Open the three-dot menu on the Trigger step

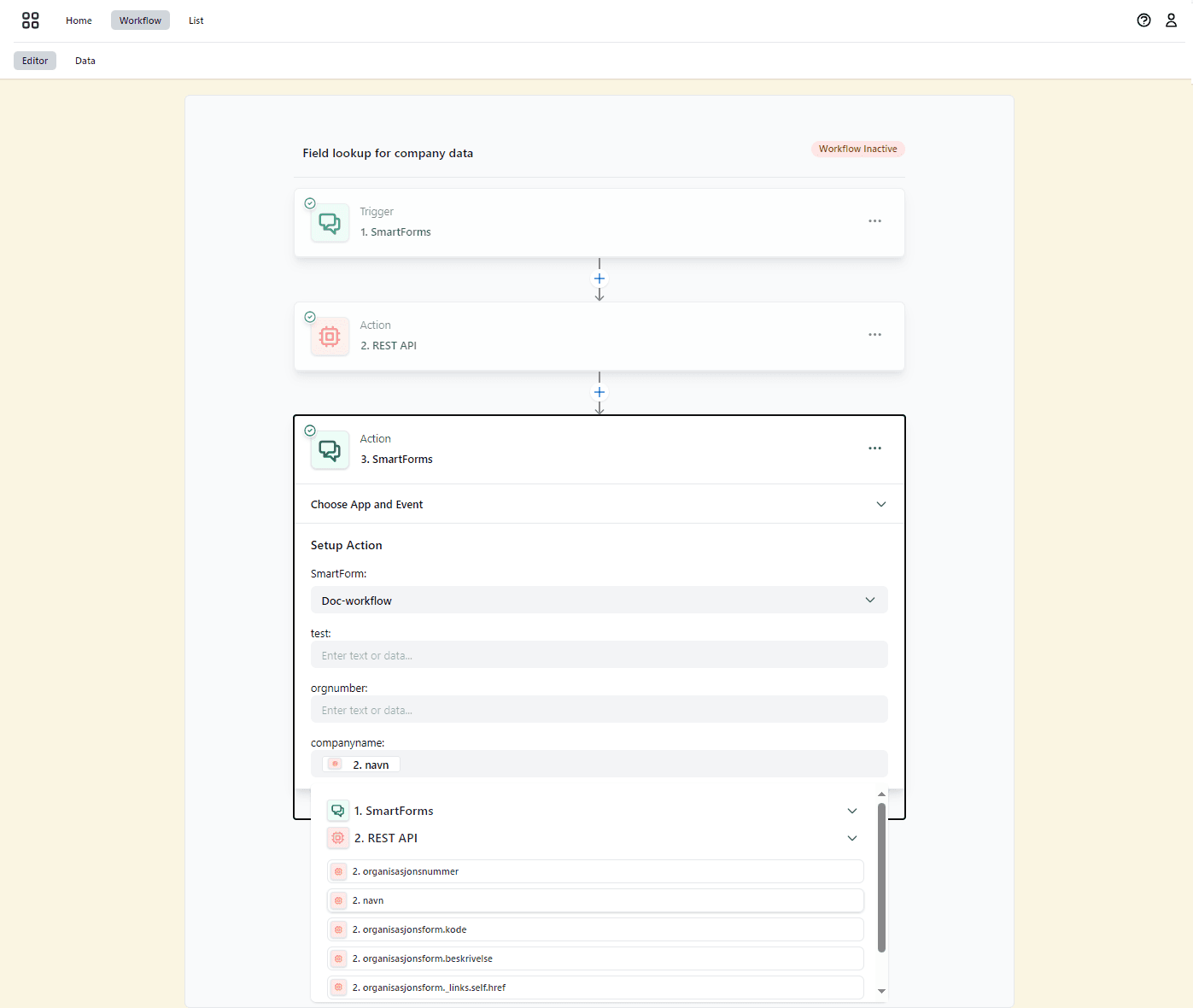[x=874, y=220]
